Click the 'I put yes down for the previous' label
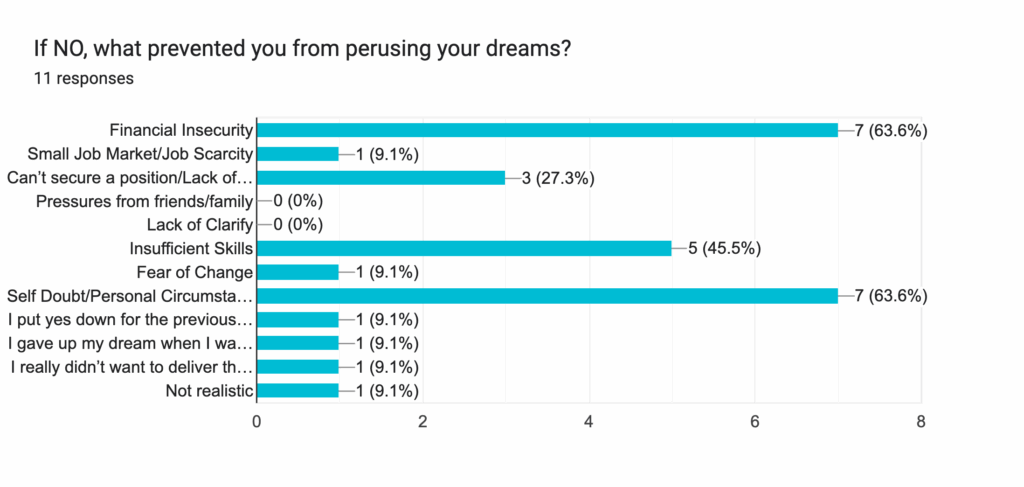The width and height of the screenshot is (1024, 487). [130, 320]
